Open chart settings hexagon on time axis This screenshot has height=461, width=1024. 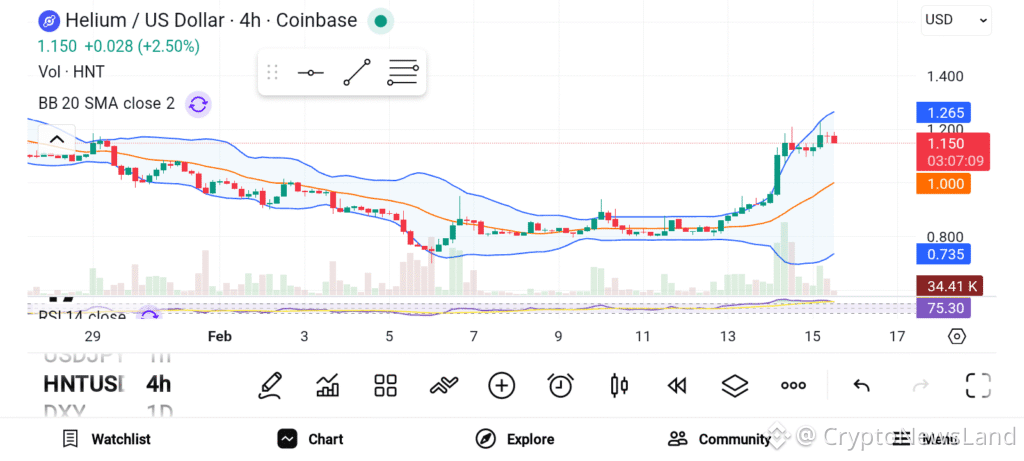pyautogui.click(x=957, y=336)
